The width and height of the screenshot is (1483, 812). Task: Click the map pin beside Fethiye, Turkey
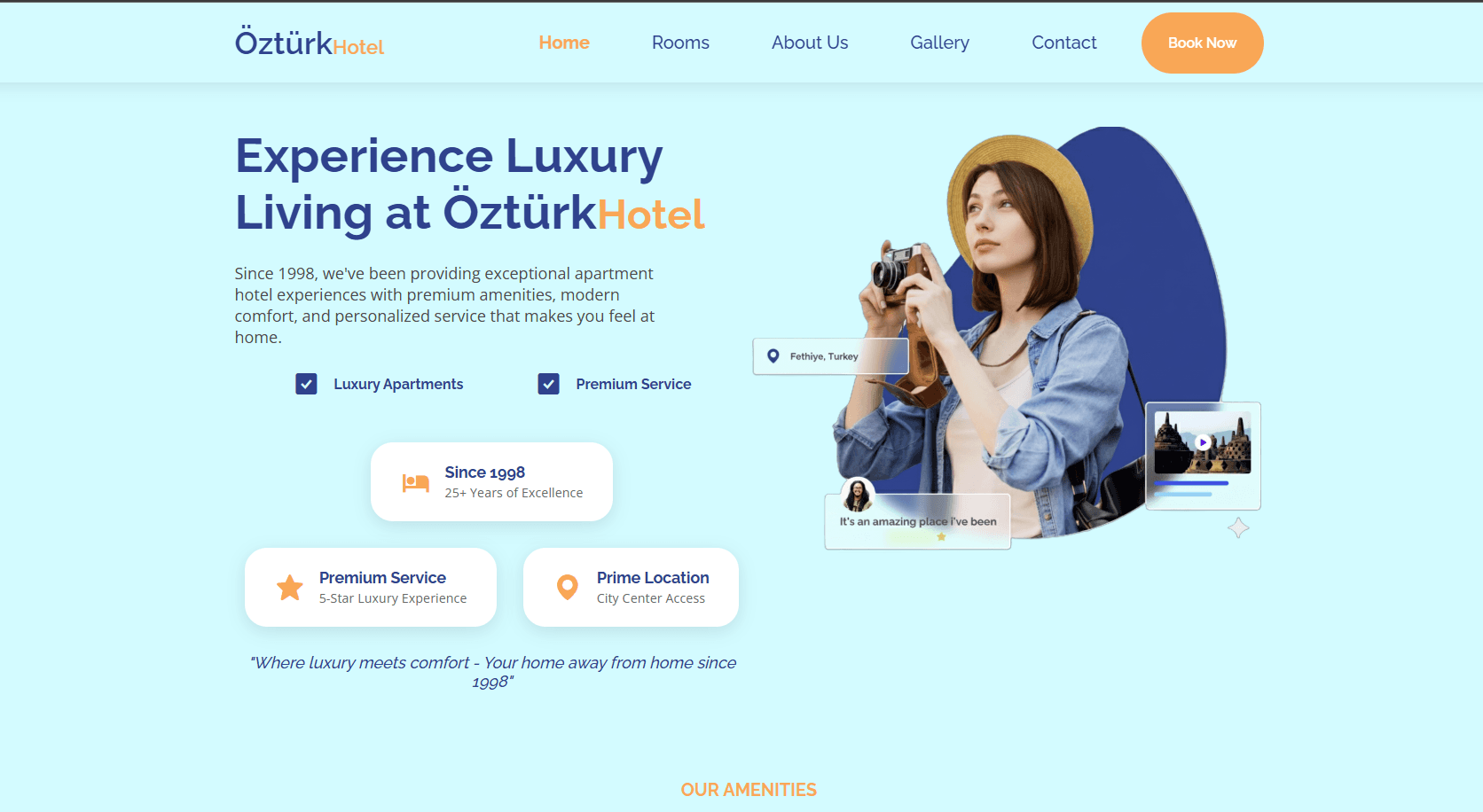coord(773,356)
